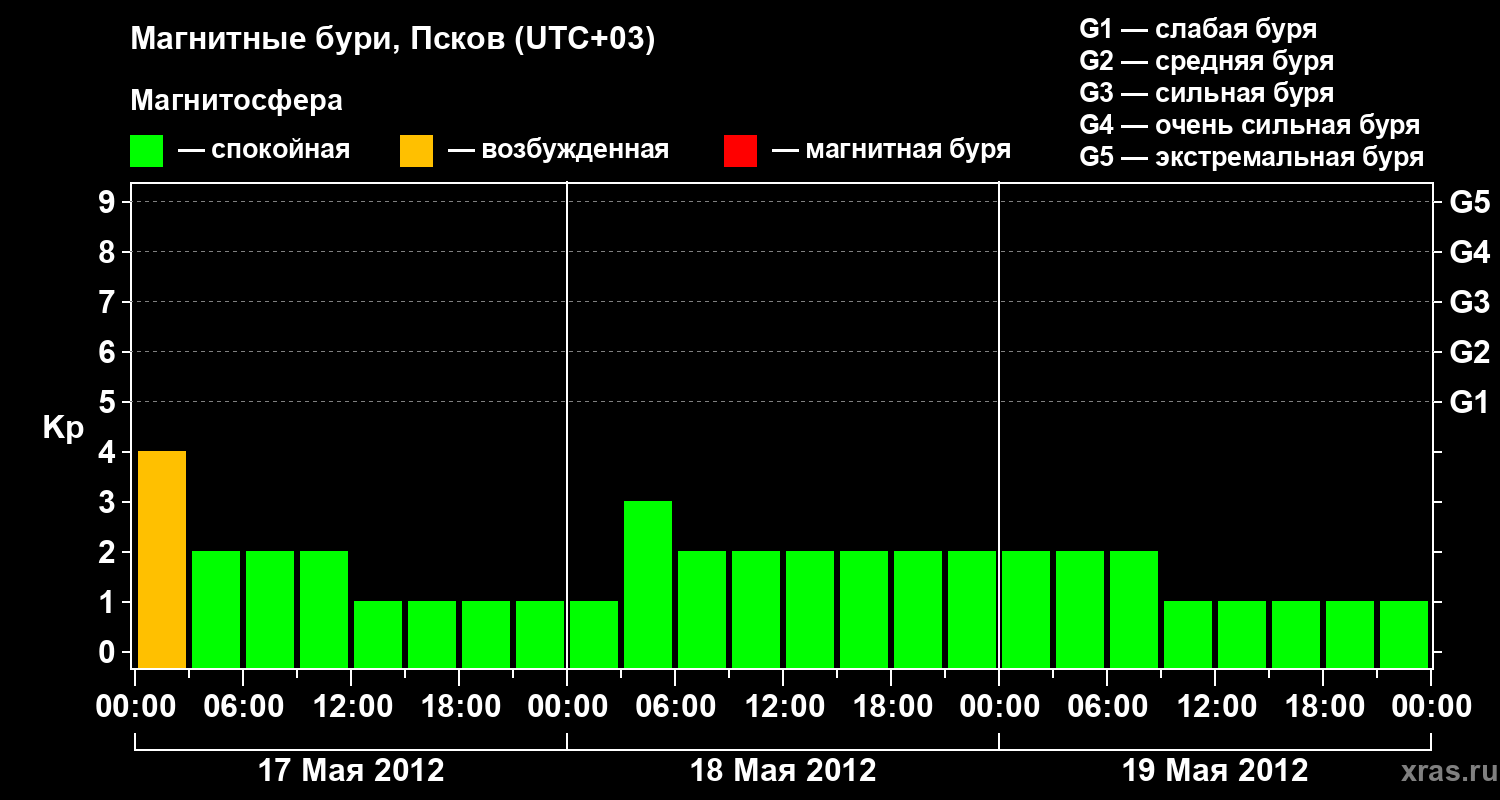Click the '— возбужденная' legend text
The height and width of the screenshot is (800, 1500).
point(558,150)
